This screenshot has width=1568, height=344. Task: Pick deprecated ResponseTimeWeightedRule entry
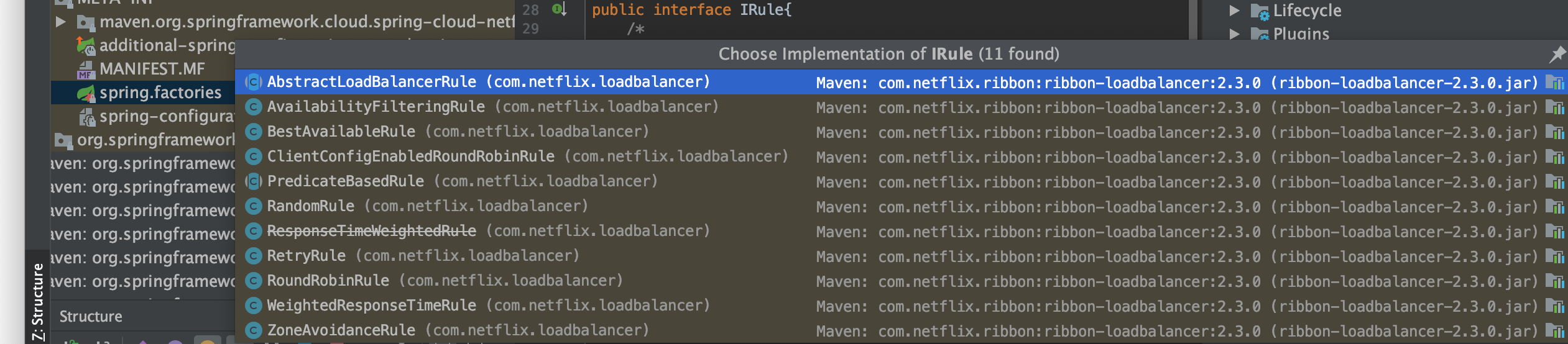pos(371,231)
